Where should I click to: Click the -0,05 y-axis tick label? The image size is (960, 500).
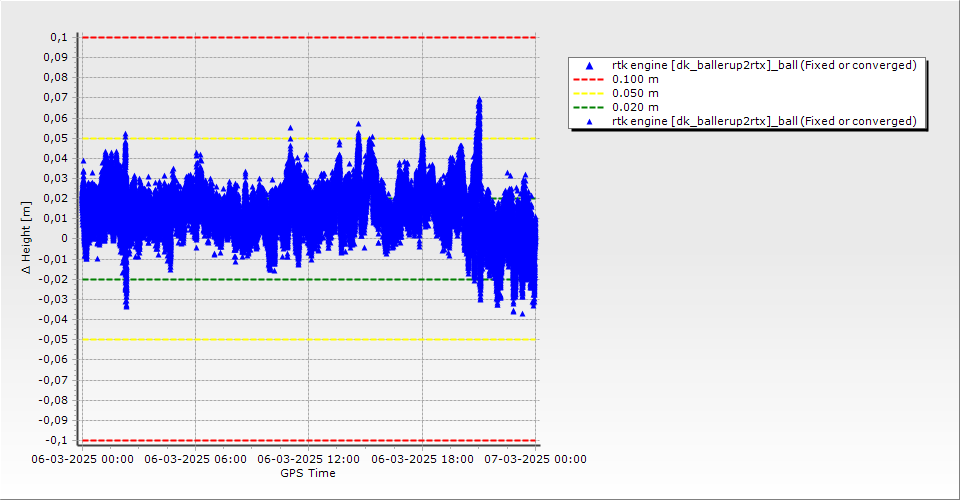[x=53, y=339]
